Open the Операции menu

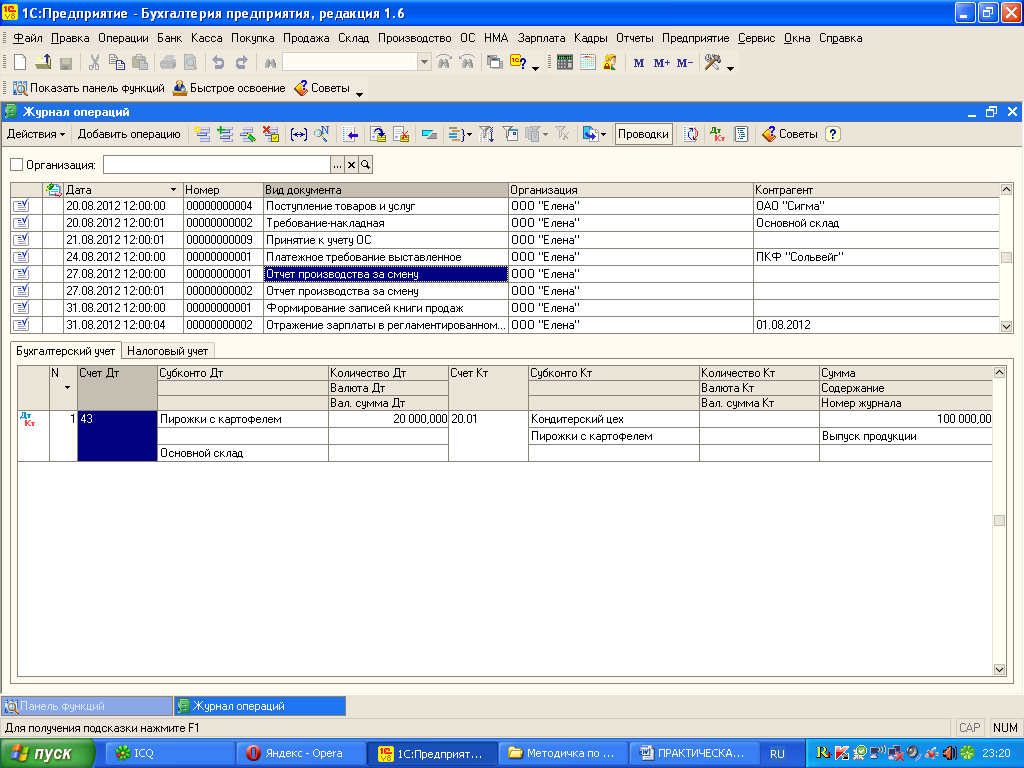123,39
